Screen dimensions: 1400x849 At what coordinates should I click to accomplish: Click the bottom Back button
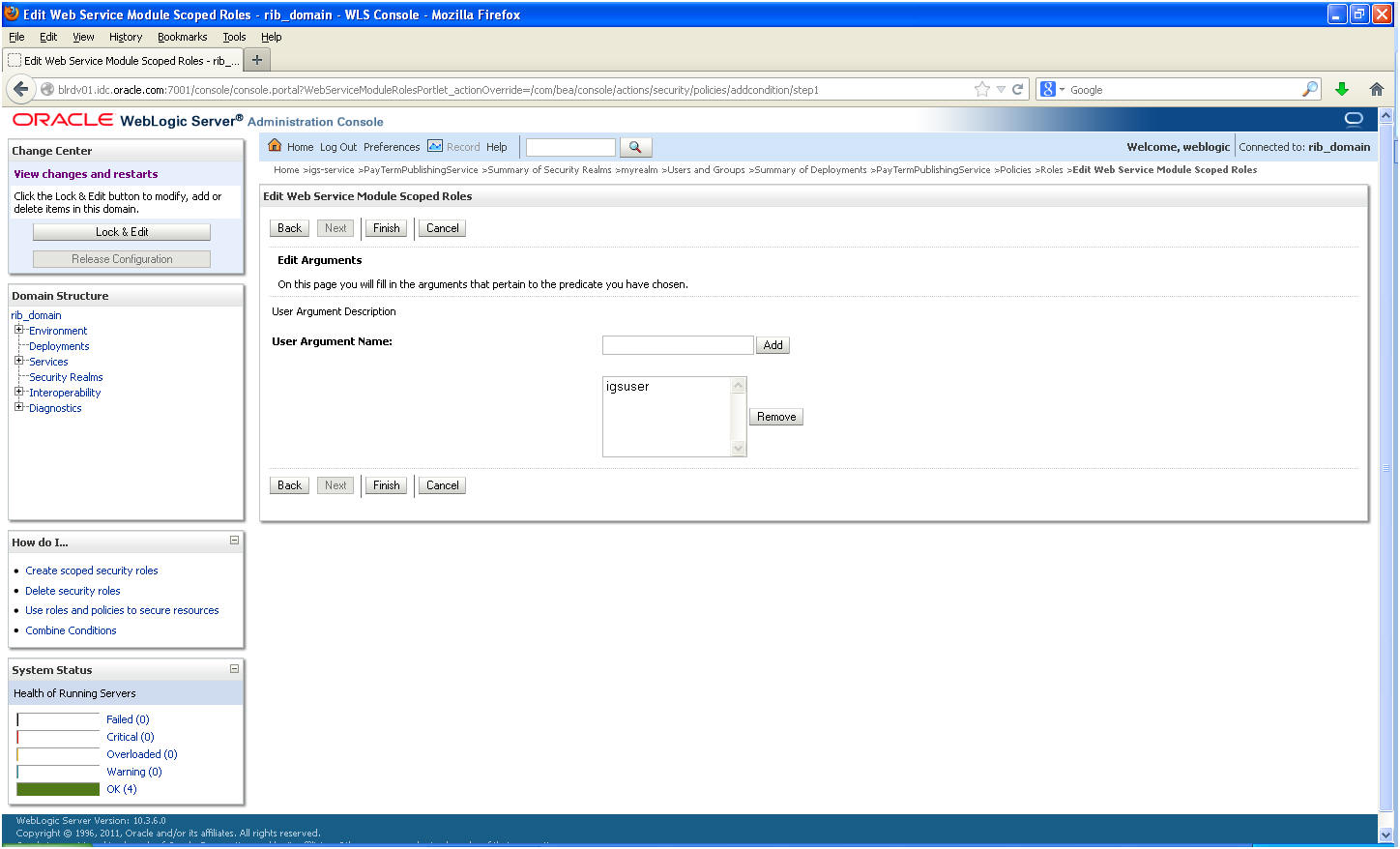click(x=290, y=485)
